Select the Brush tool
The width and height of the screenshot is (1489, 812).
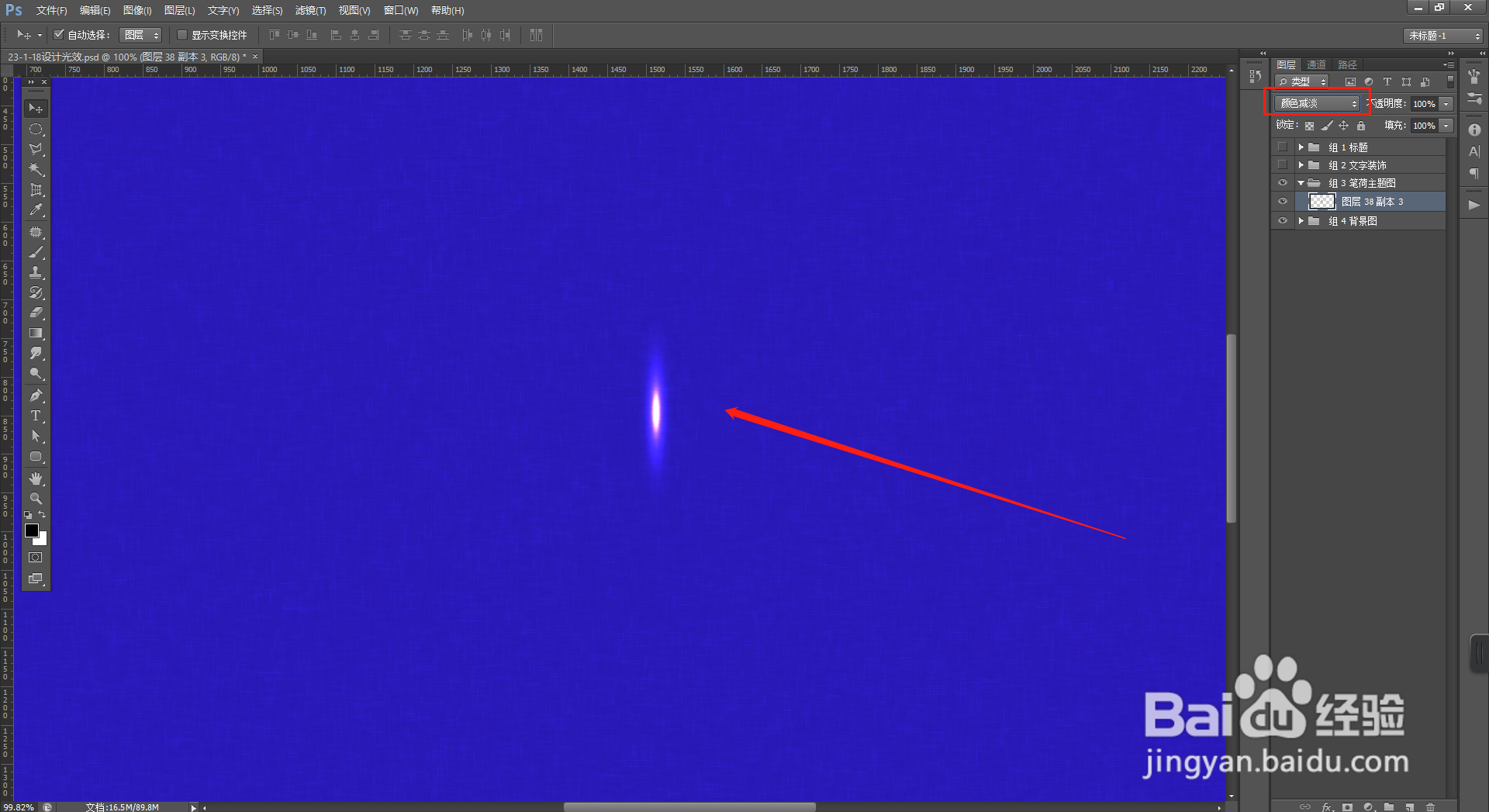coord(36,252)
